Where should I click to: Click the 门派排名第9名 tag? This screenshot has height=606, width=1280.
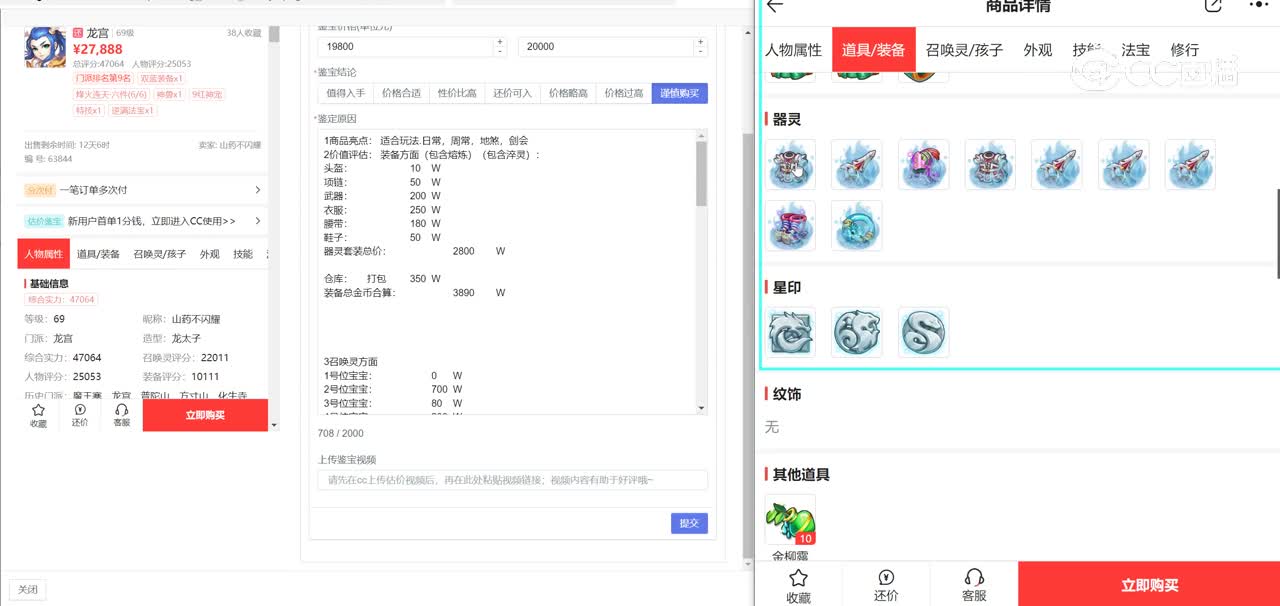pyautogui.click(x=103, y=78)
